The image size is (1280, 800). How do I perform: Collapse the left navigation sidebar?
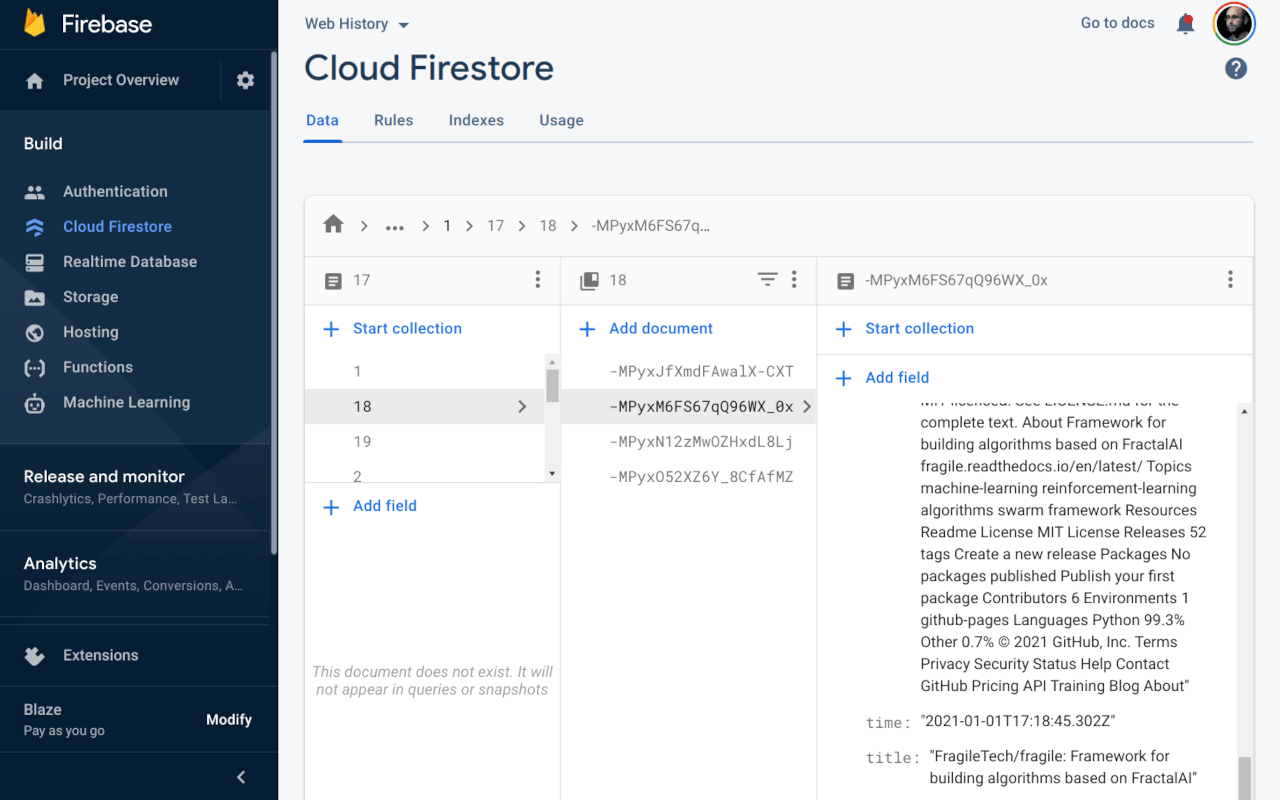[x=240, y=776]
